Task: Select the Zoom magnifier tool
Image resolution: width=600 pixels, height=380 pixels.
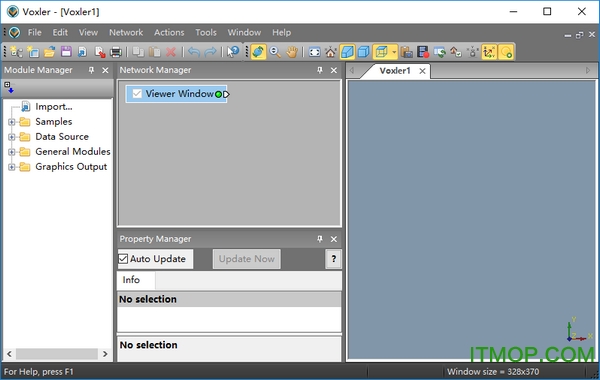Action: coord(275,52)
